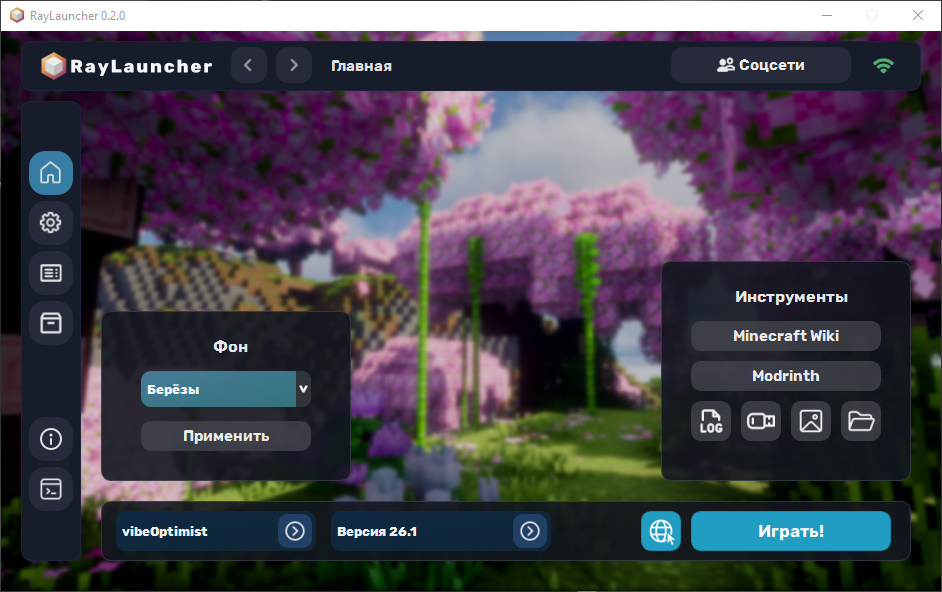Screen dimensions: 942x592
Task: Click the Главная page title
Action: (x=361, y=66)
